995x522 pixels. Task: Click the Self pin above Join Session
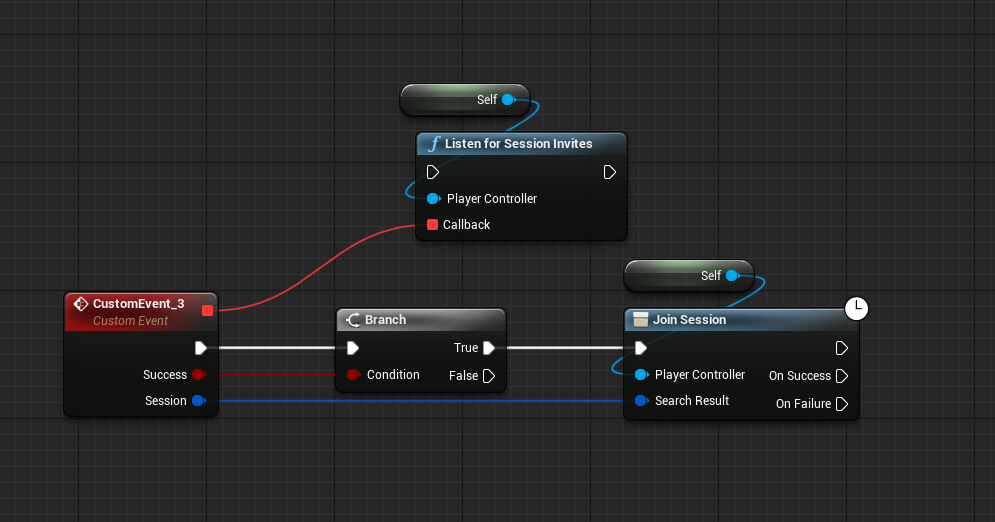pyautogui.click(x=732, y=276)
